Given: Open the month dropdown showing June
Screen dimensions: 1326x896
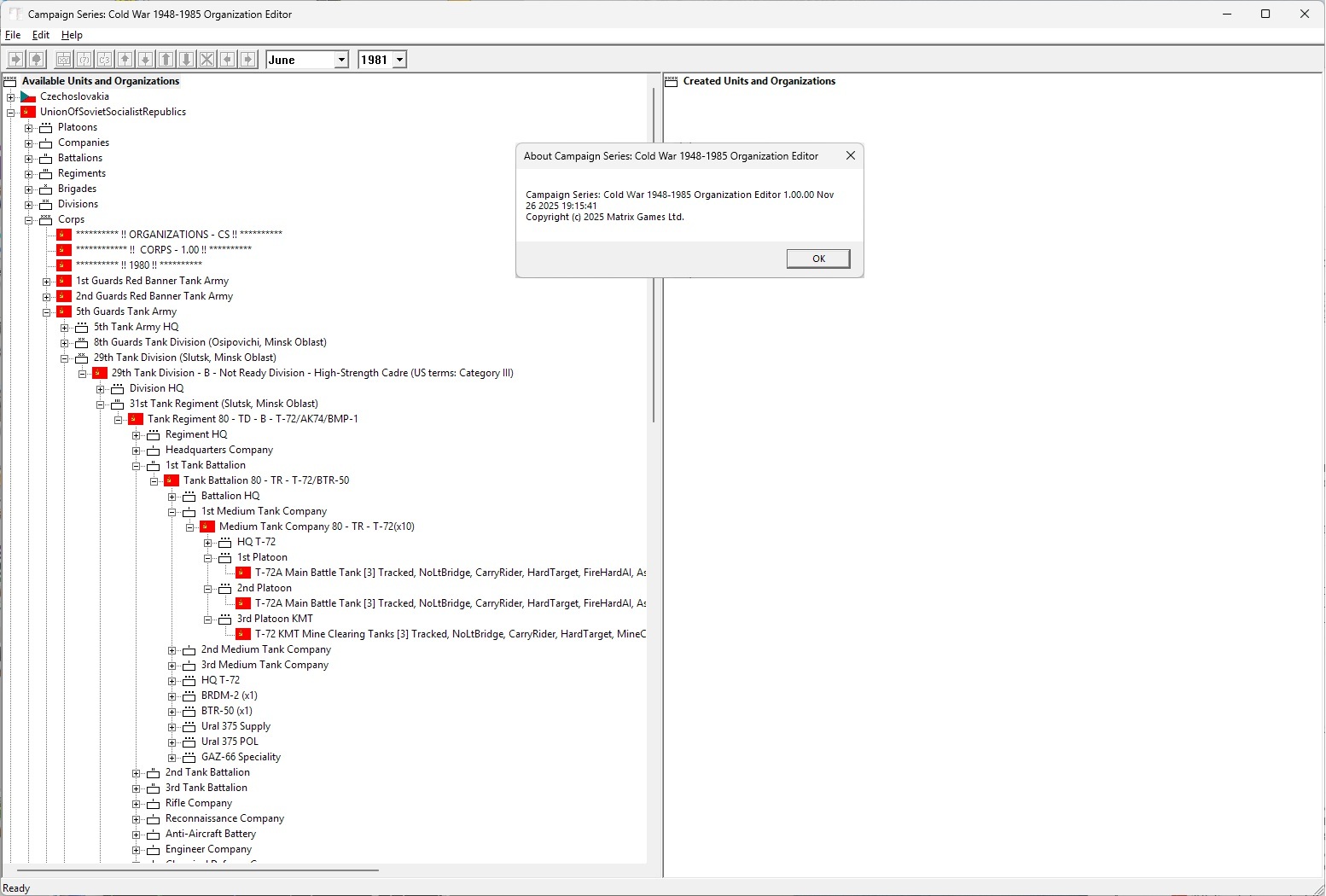Looking at the screenshot, I should coord(341,60).
